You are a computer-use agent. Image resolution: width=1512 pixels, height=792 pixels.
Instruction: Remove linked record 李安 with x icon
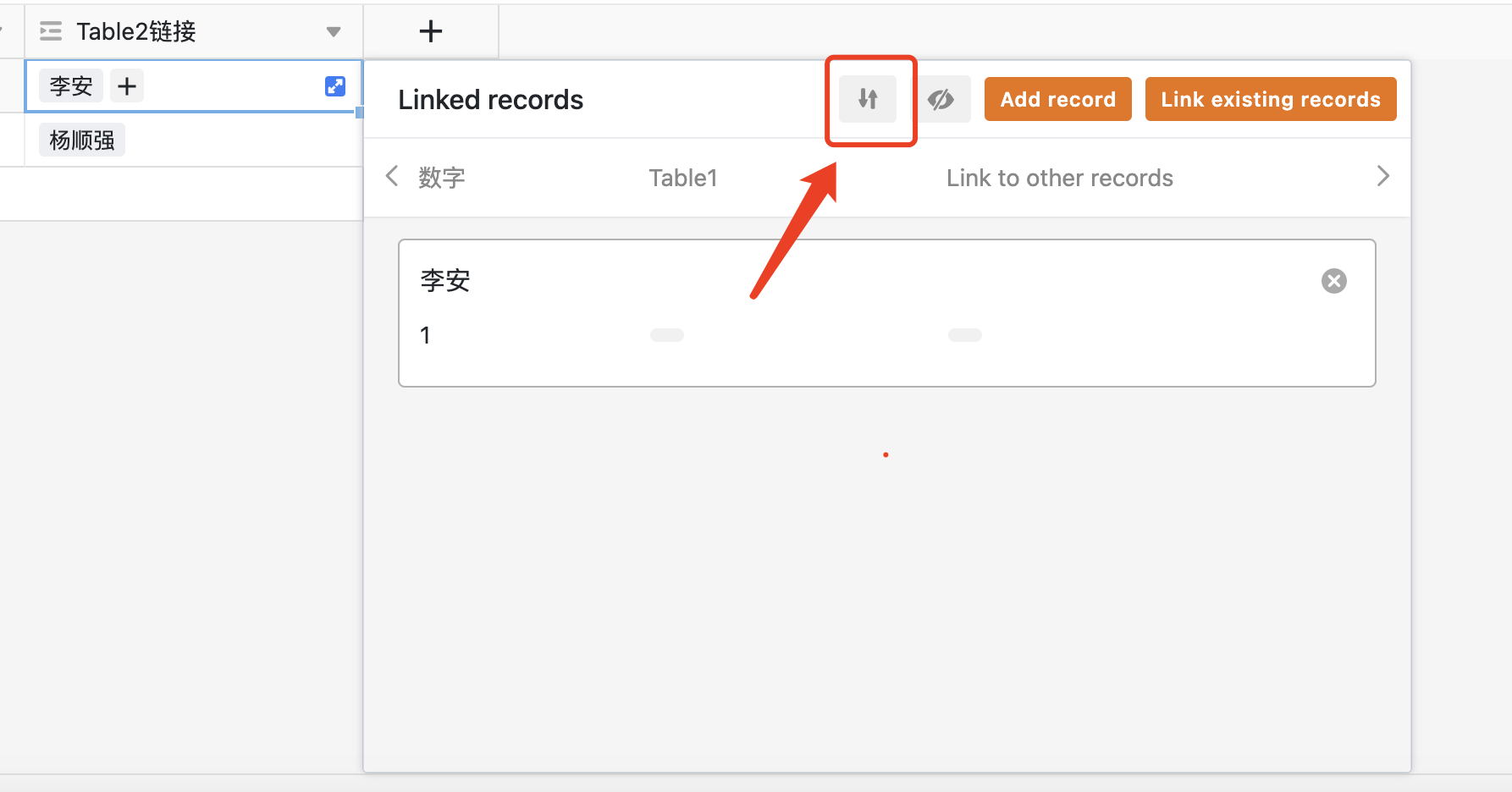(x=1333, y=281)
